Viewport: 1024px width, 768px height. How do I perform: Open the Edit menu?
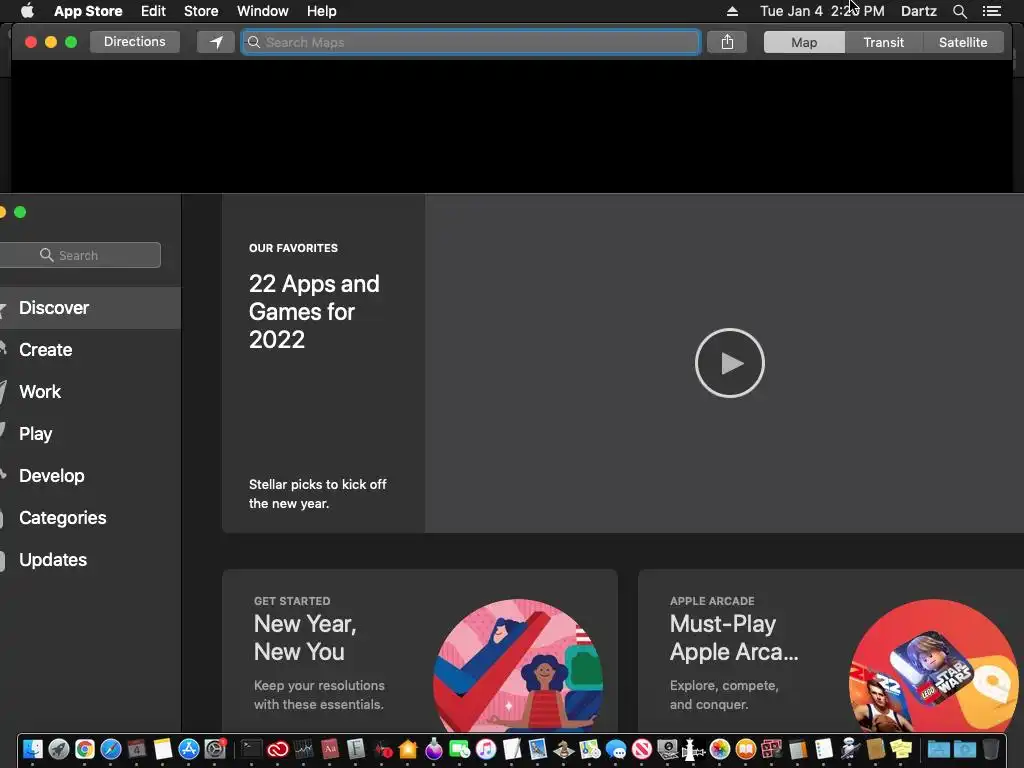[153, 11]
